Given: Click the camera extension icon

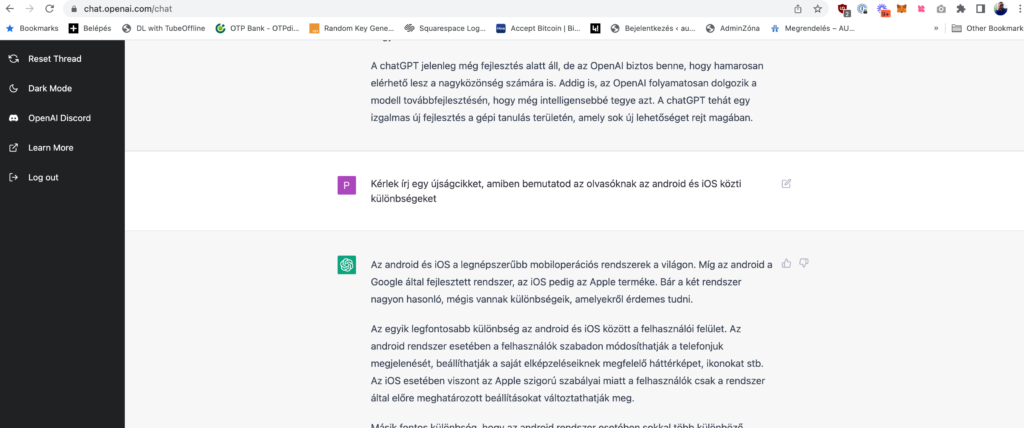Looking at the screenshot, I should (x=941, y=8).
